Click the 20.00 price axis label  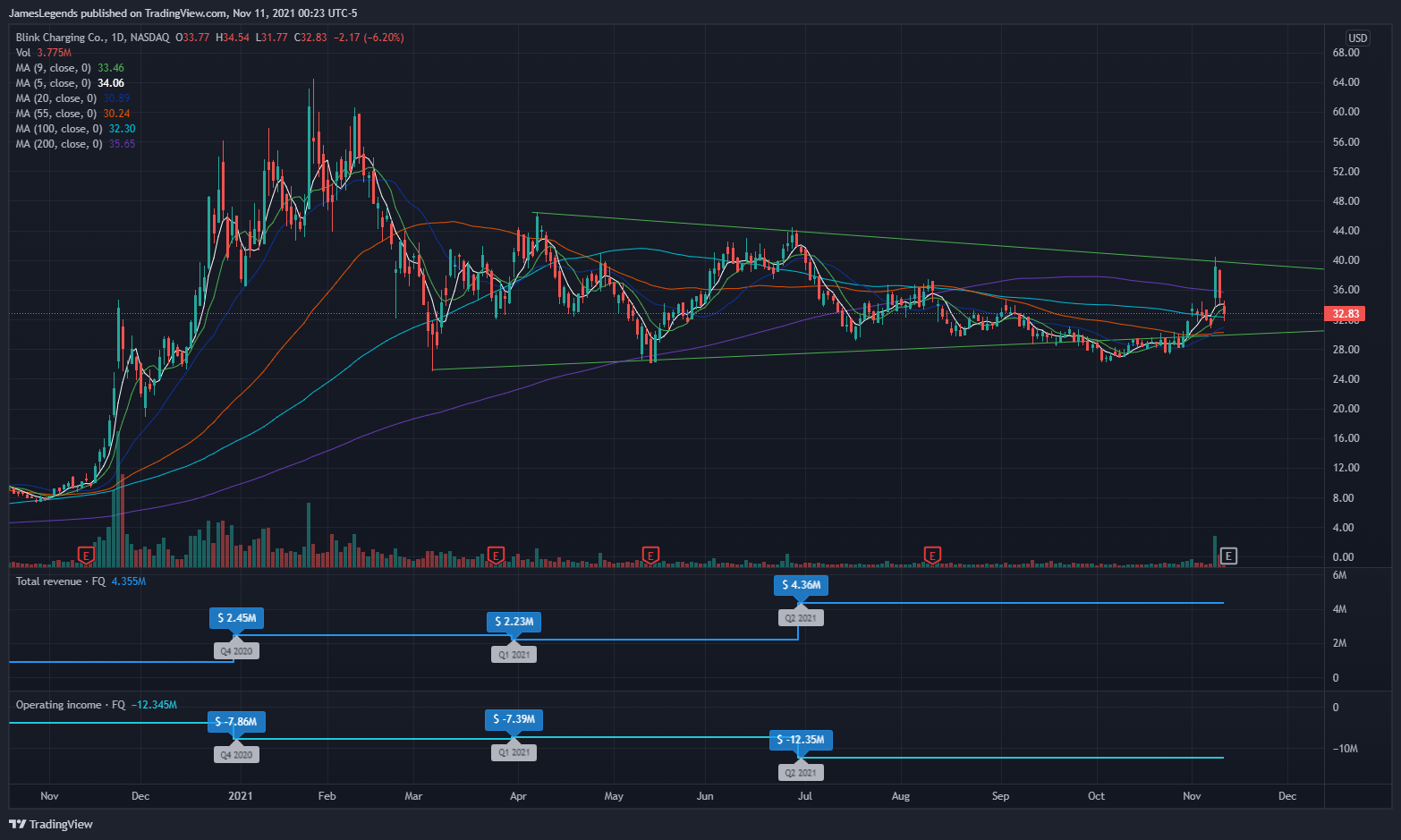(1346, 409)
